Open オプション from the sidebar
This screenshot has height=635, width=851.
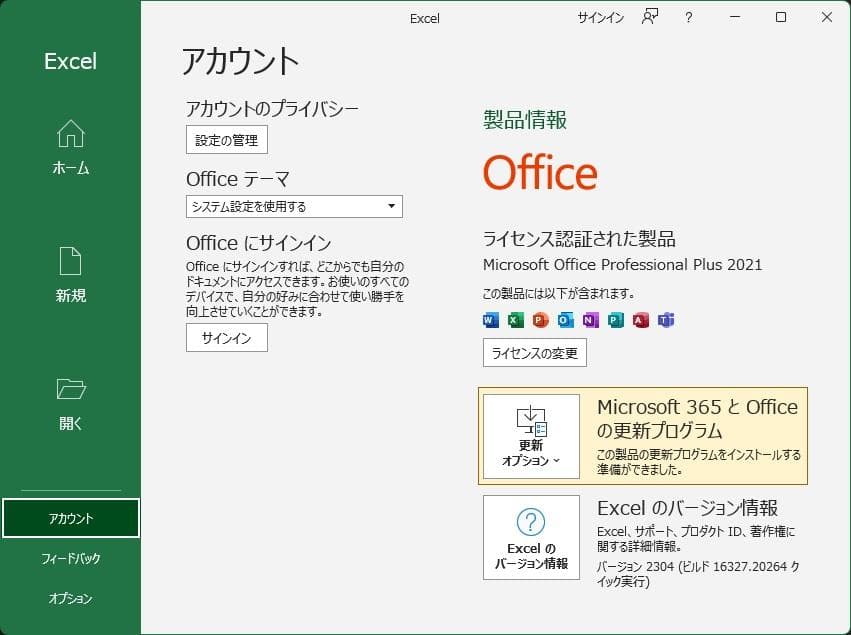click(x=70, y=598)
